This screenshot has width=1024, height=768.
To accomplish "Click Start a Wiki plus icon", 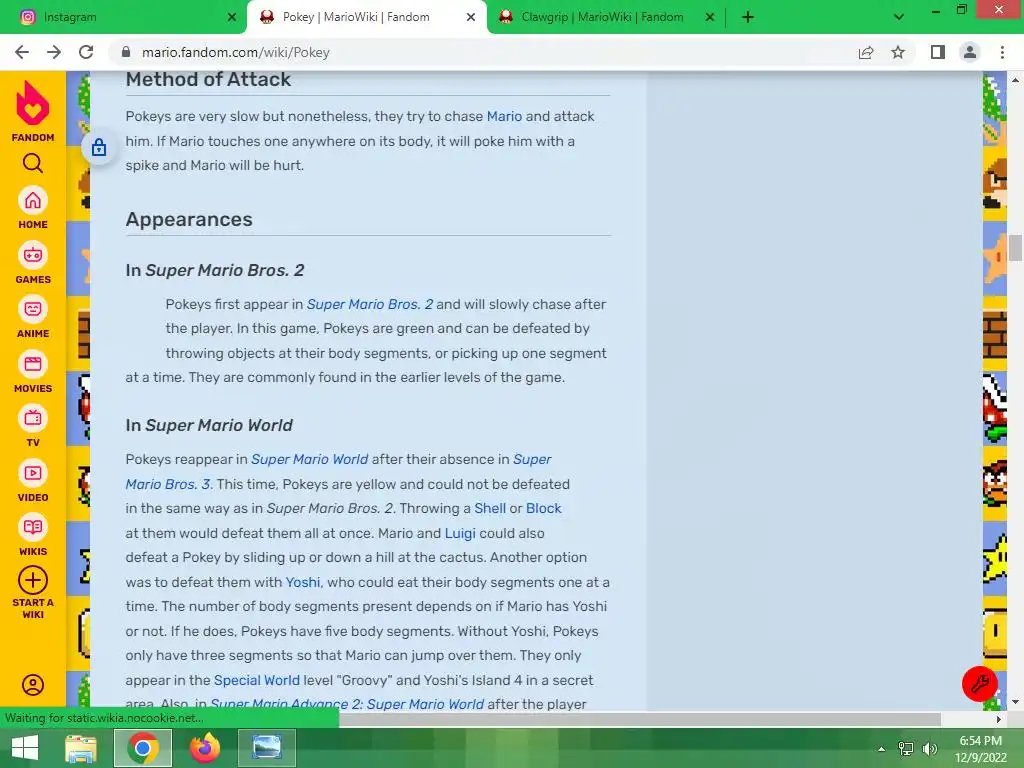I will point(33,580).
